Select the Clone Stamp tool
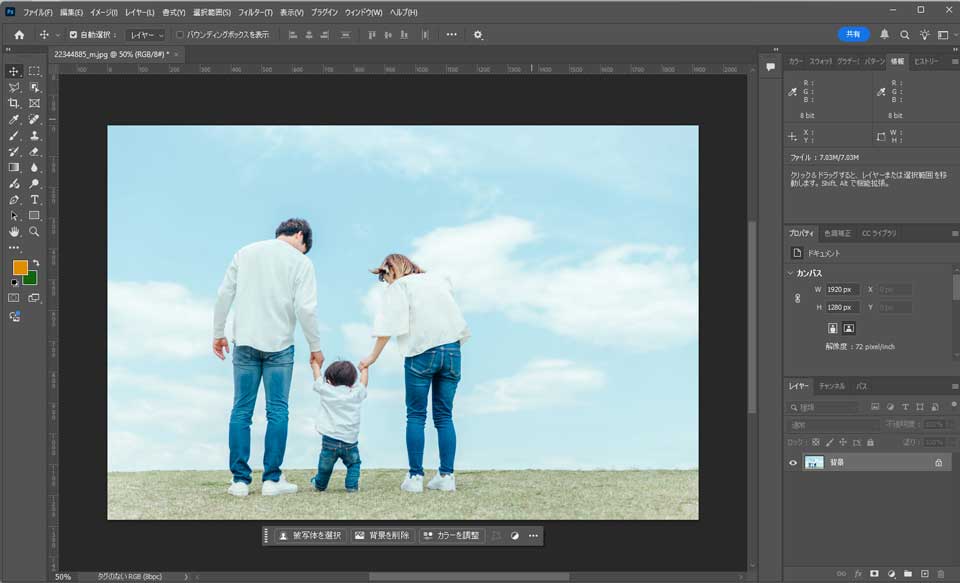Screen dimensions: 960x583 coord(34,135)
